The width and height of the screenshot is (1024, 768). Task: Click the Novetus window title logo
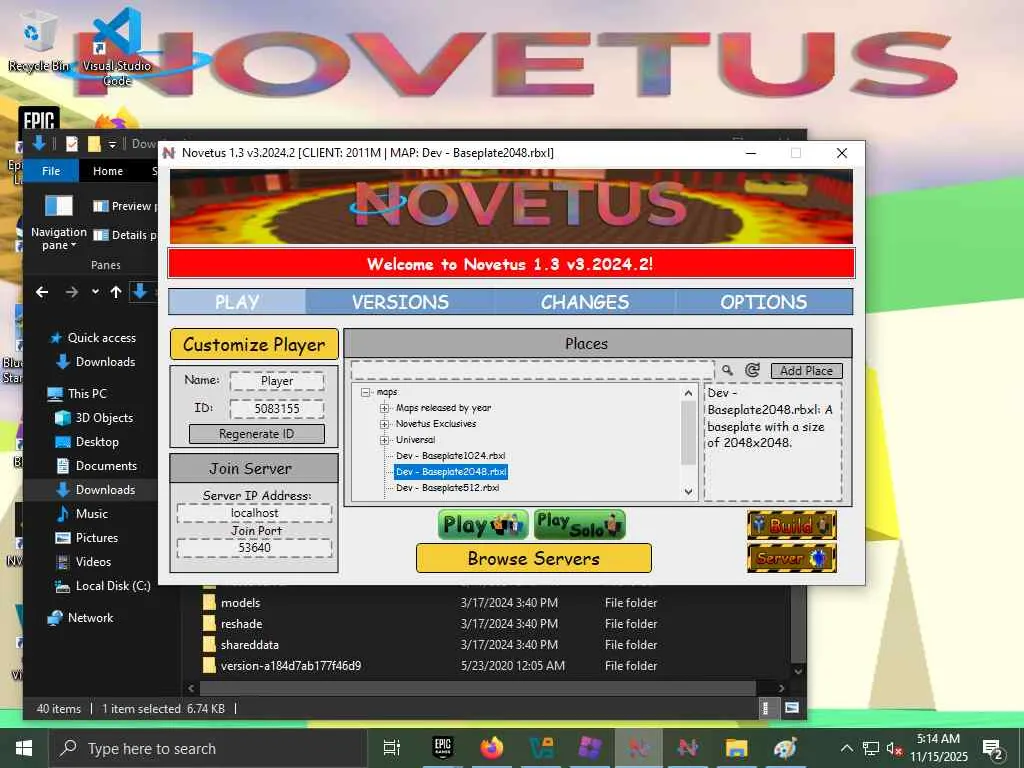click(x=169, y=153)
